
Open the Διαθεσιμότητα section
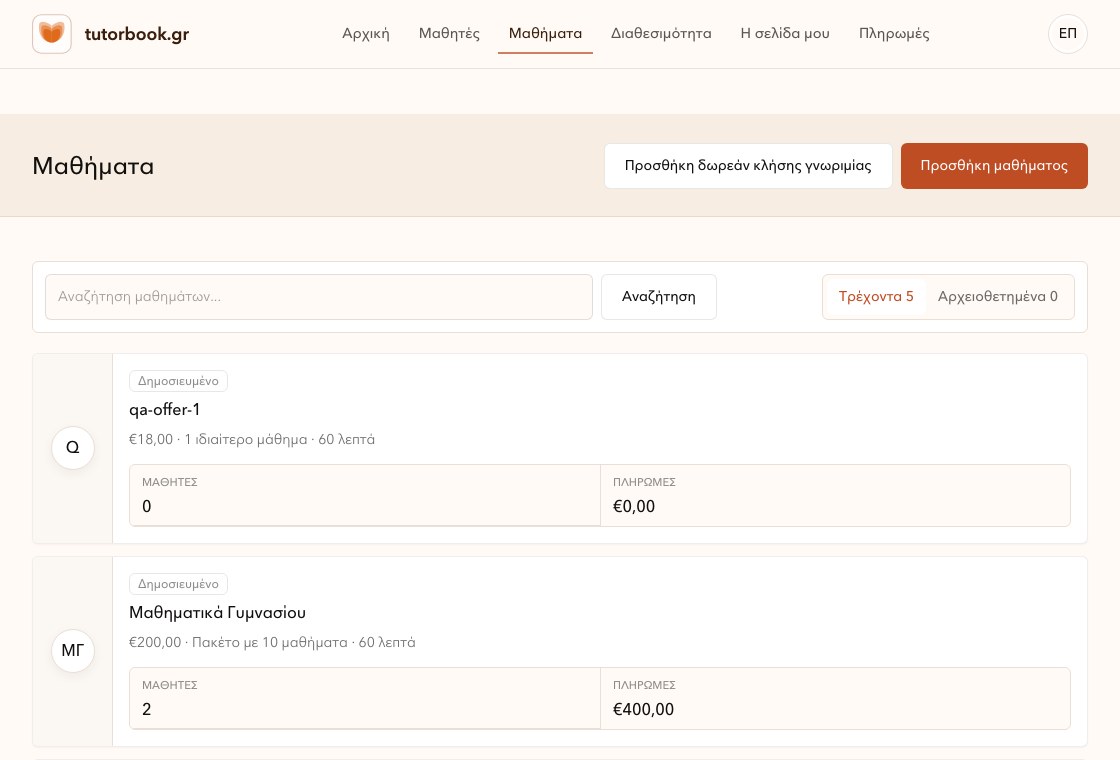coord(661,34)
